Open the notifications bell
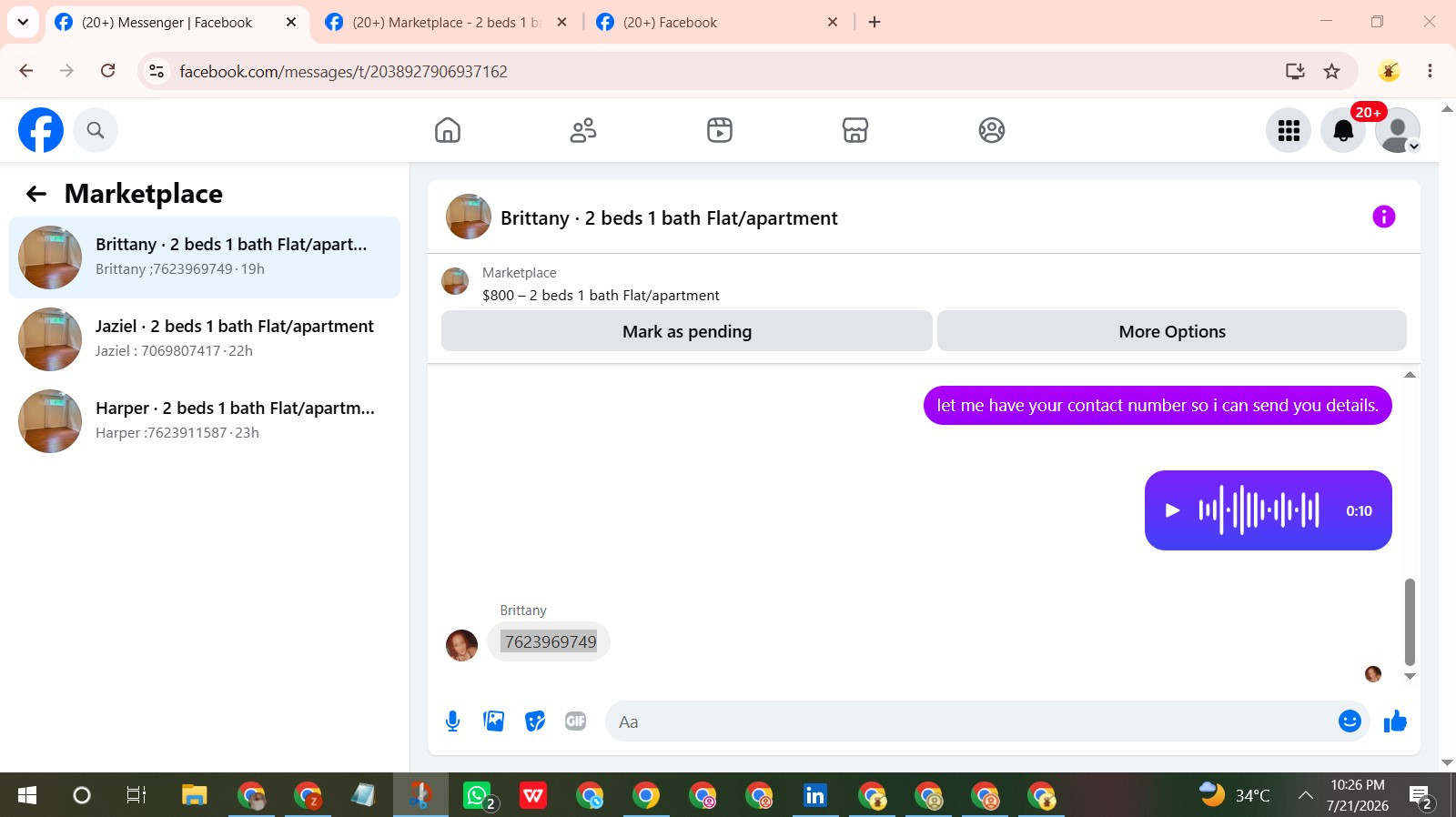Image resolution: width=1456 pixels, height=817 pixels. click(x=1343, y=130)
